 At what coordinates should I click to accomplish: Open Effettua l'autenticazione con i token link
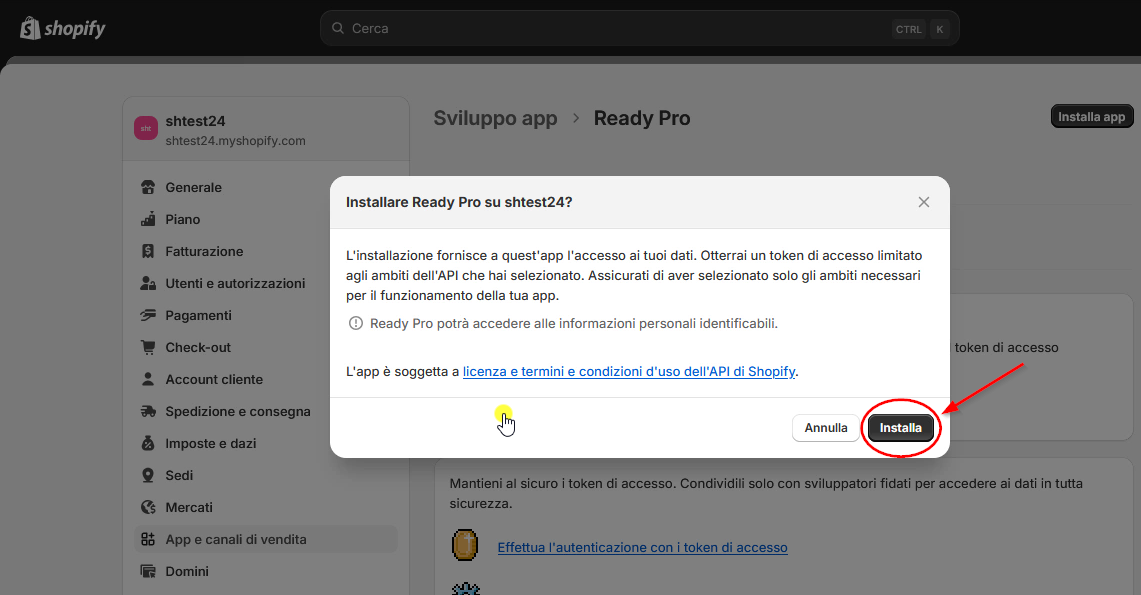643,547
